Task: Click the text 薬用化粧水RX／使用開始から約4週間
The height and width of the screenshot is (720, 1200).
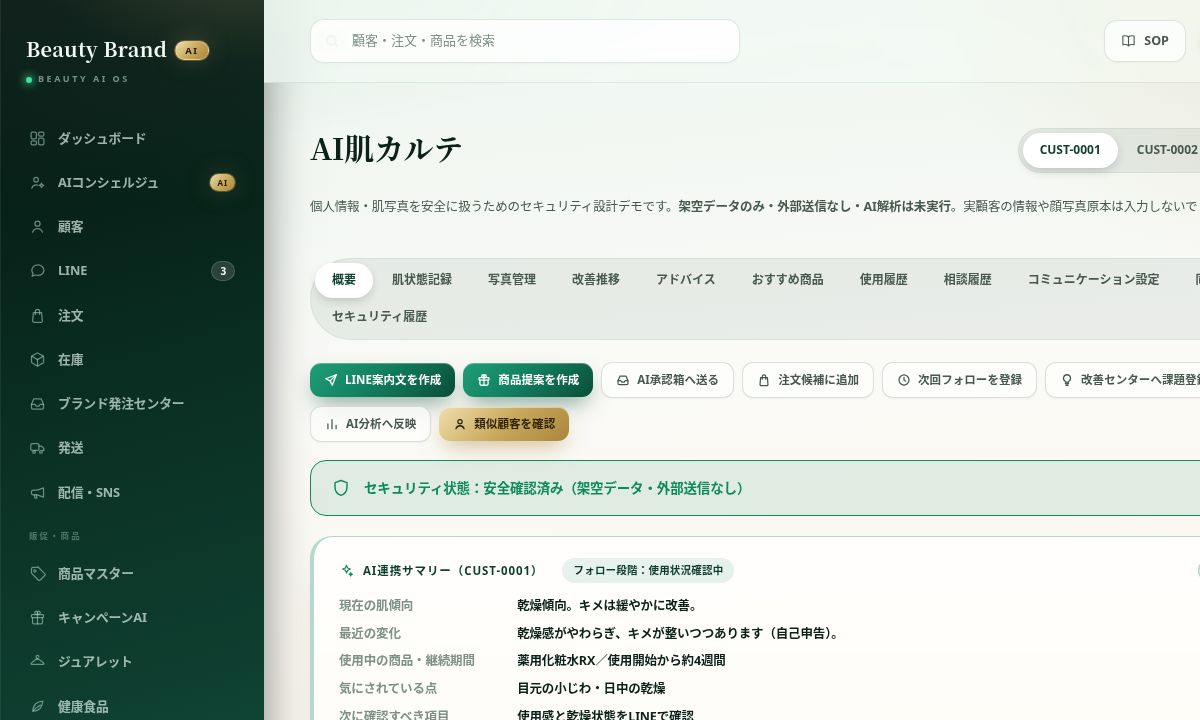Action: 621,660
